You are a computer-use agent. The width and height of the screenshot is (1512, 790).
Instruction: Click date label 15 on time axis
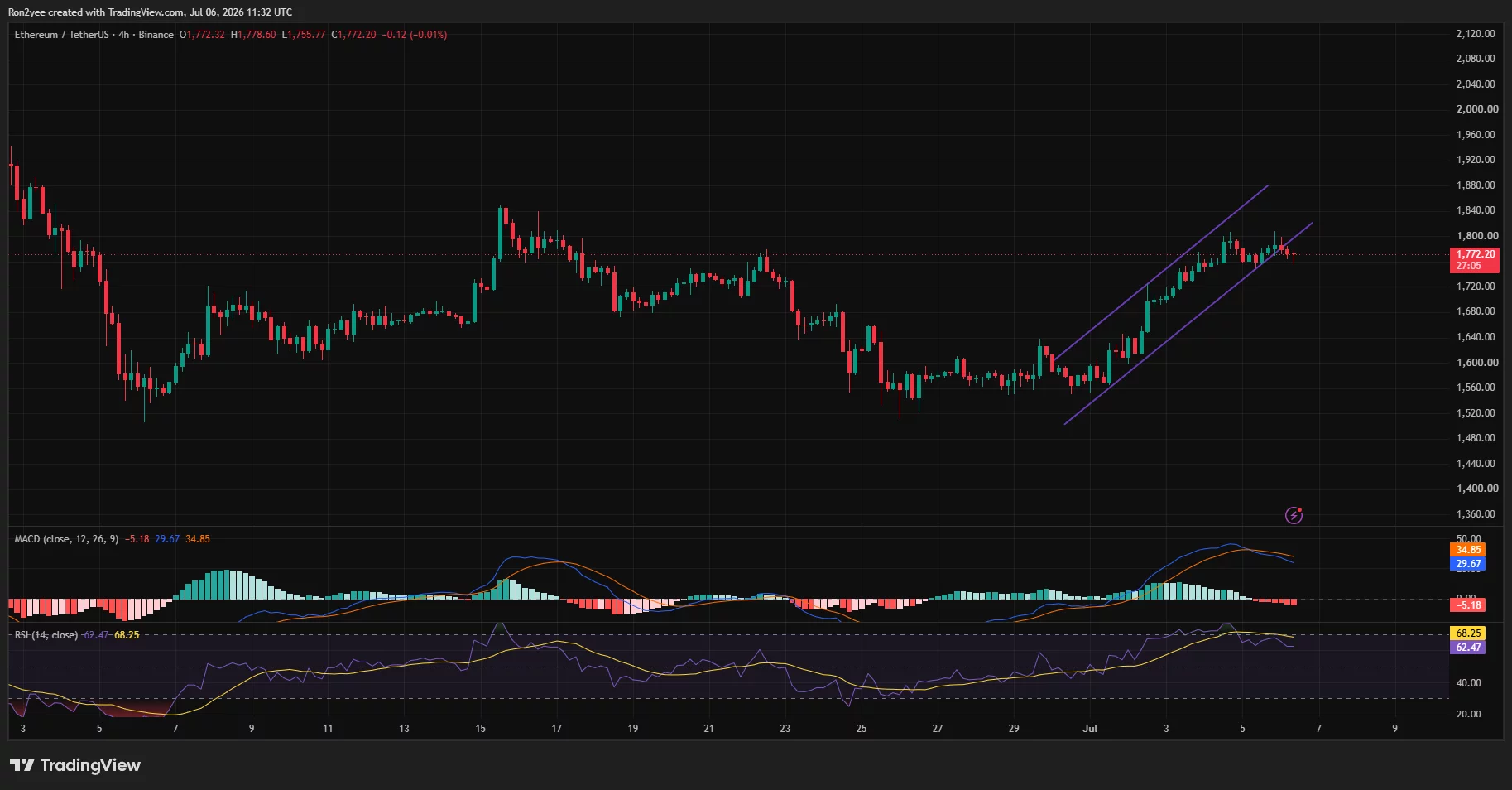pyautogui.click(x=480, y=729)
